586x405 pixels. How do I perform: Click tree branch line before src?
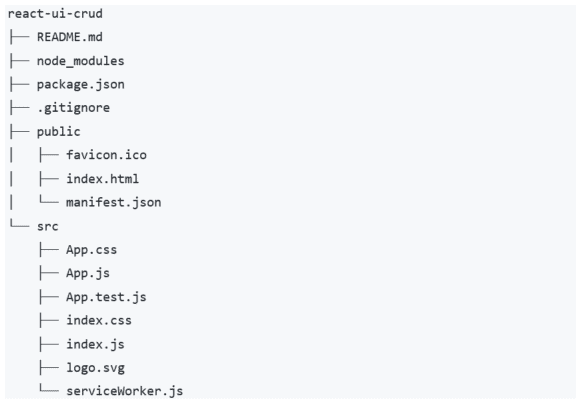pos(19,224)
